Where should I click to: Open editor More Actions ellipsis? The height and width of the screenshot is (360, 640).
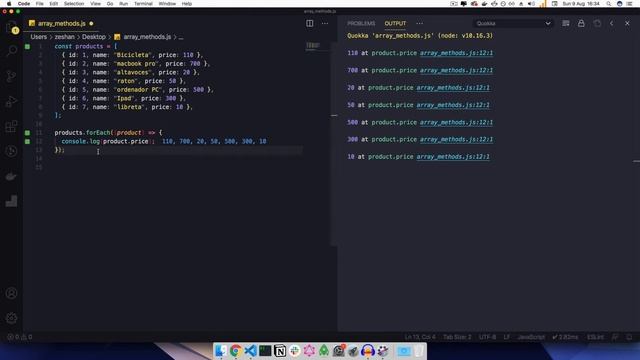325,23
